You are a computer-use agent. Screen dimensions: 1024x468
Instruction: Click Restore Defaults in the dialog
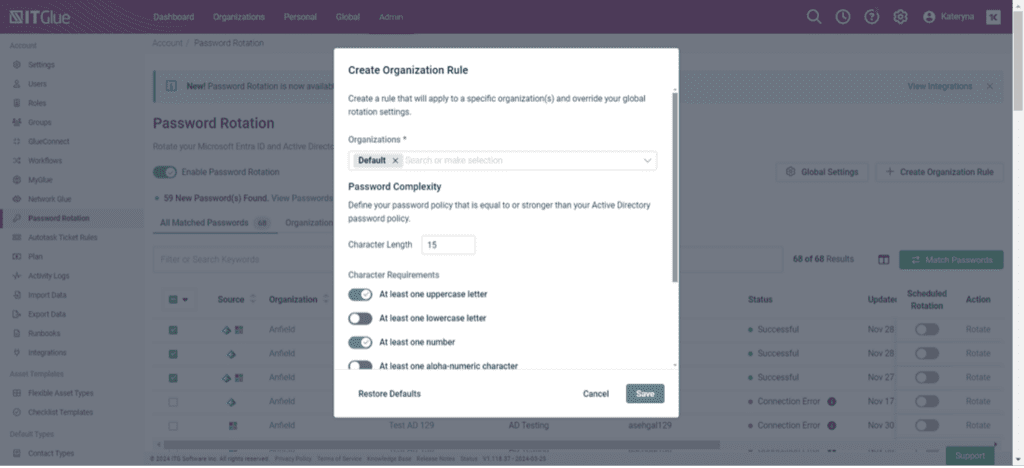389,394
